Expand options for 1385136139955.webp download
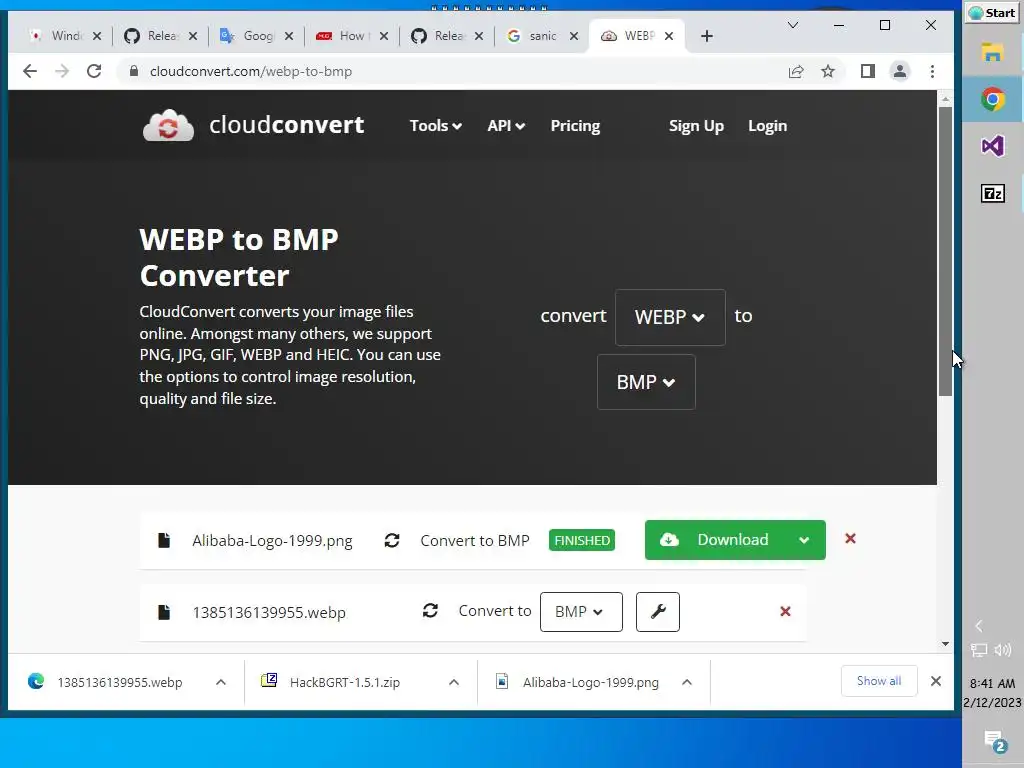Image resolution: width=1024 pixels, height=768 pixels. [221, 682]
